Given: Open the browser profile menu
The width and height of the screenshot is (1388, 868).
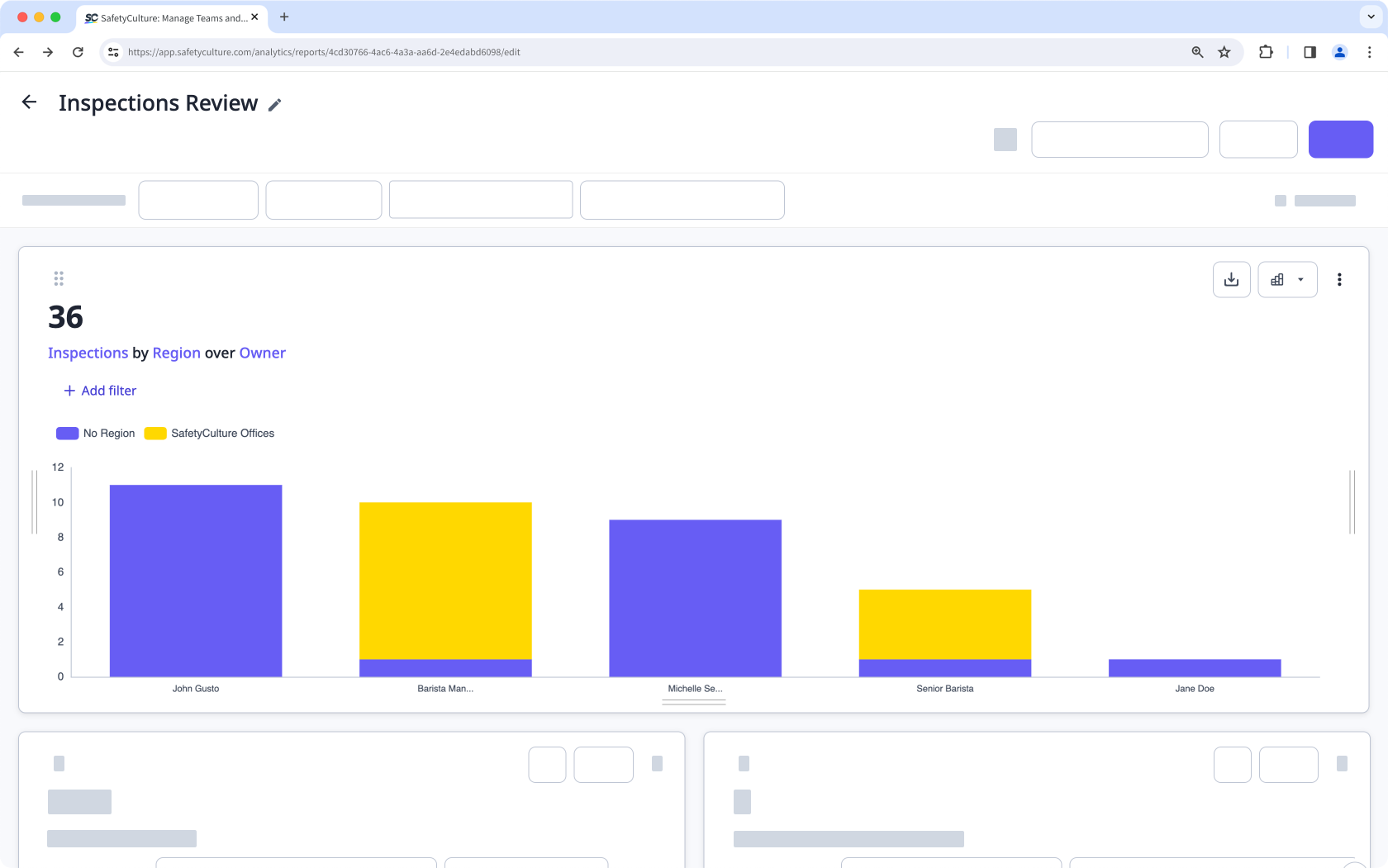Looking at the screenshot, I should (x=1340, y=52).
